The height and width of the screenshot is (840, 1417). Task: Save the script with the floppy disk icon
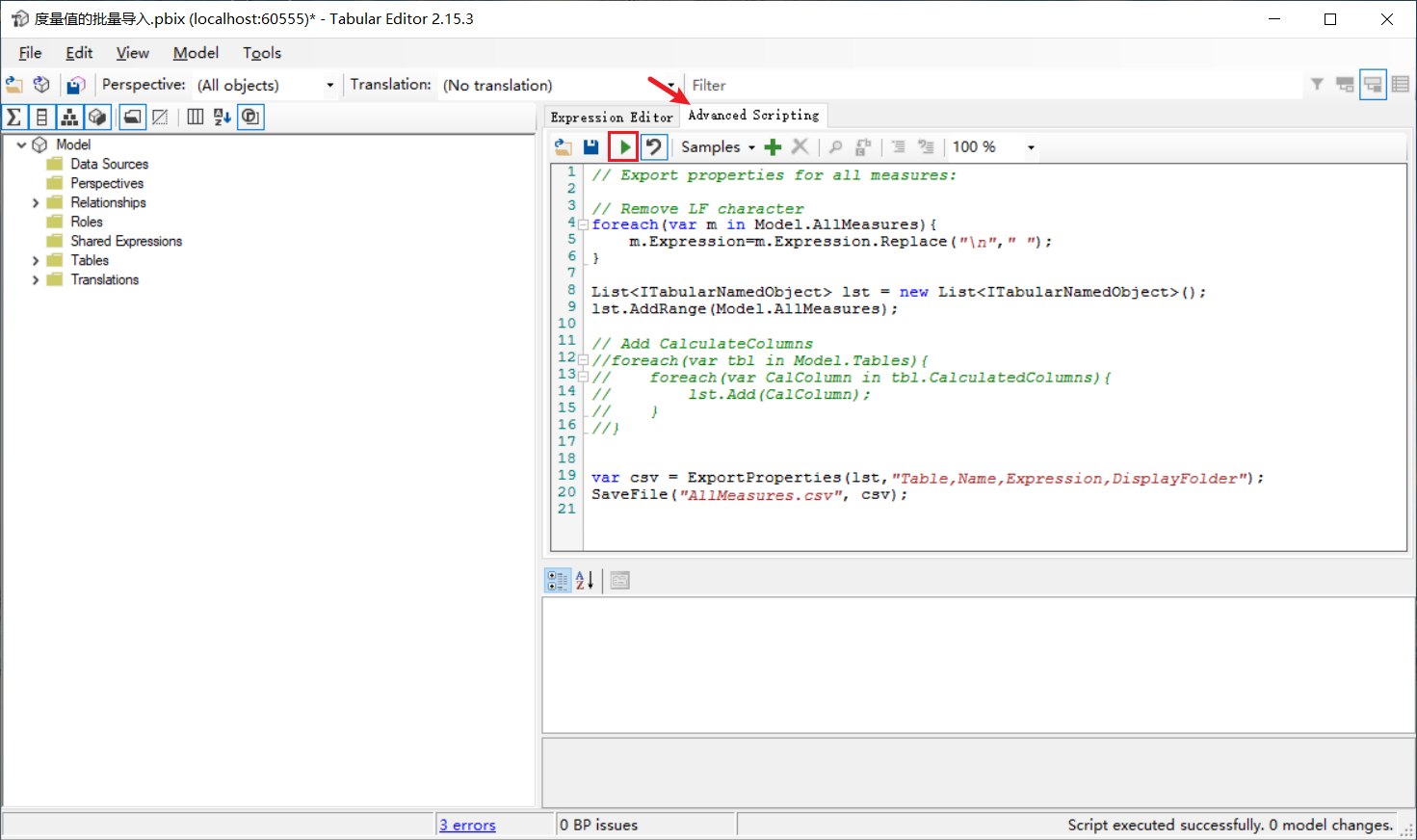click(590, 146)
